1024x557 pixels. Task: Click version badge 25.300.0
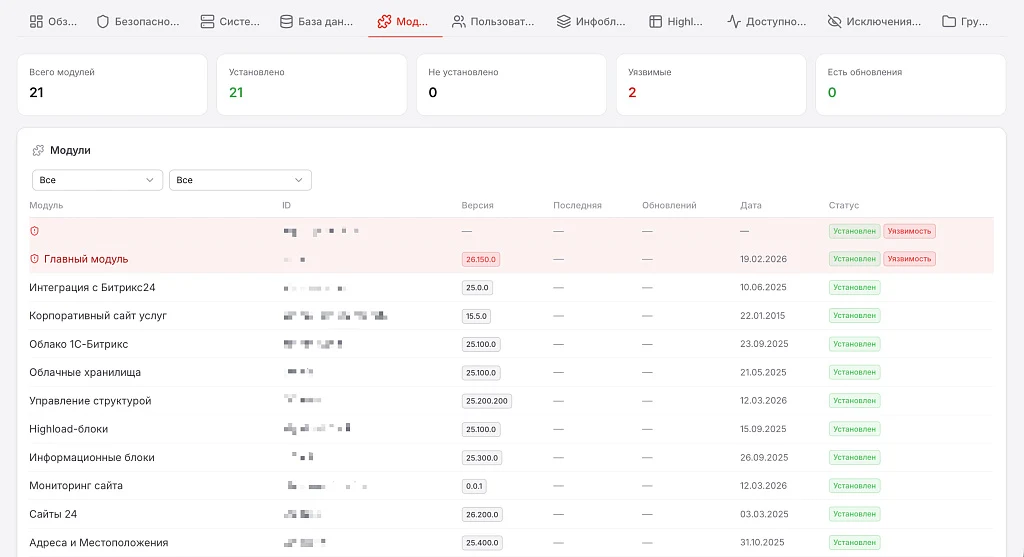(482, 458)
